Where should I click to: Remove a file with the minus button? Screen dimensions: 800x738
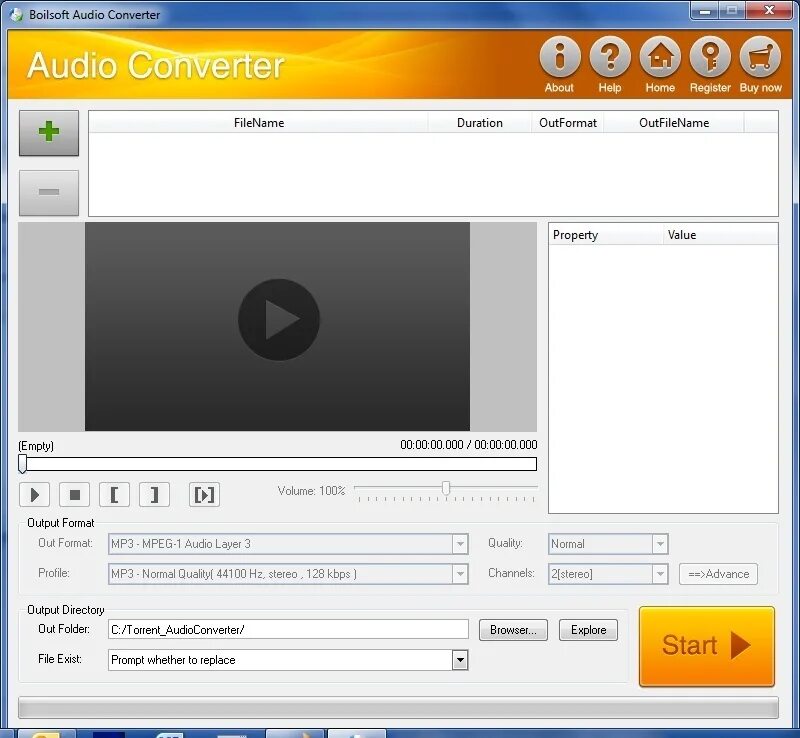(49, 192)
